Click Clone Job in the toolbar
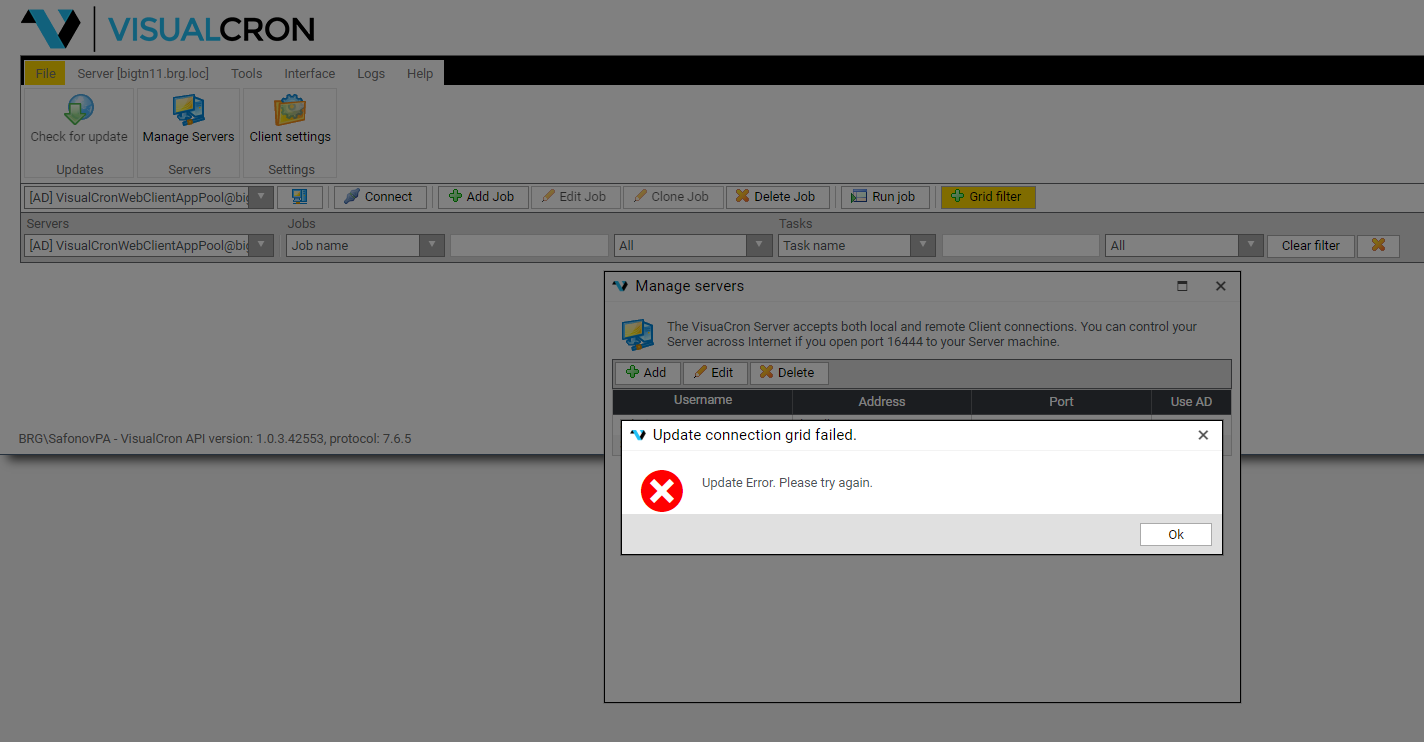 [673, 196]
